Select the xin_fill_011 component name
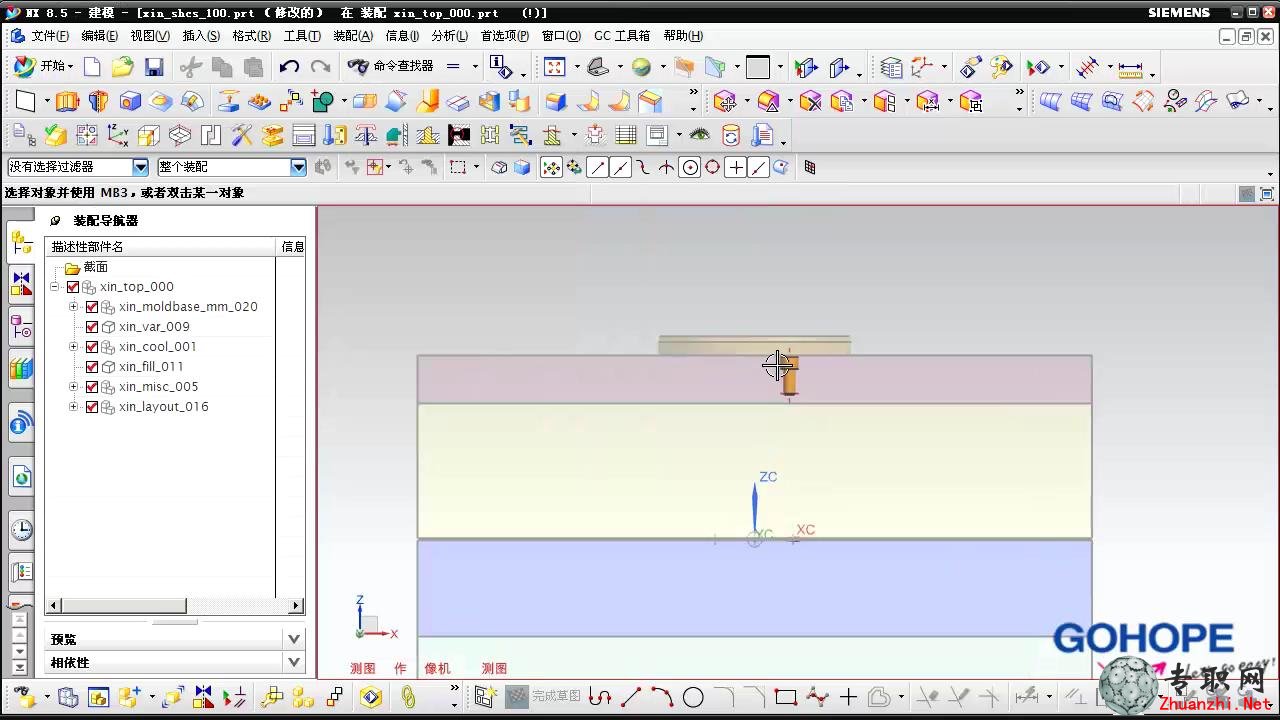The image size is (1280, 720). (x=151, y=367)
